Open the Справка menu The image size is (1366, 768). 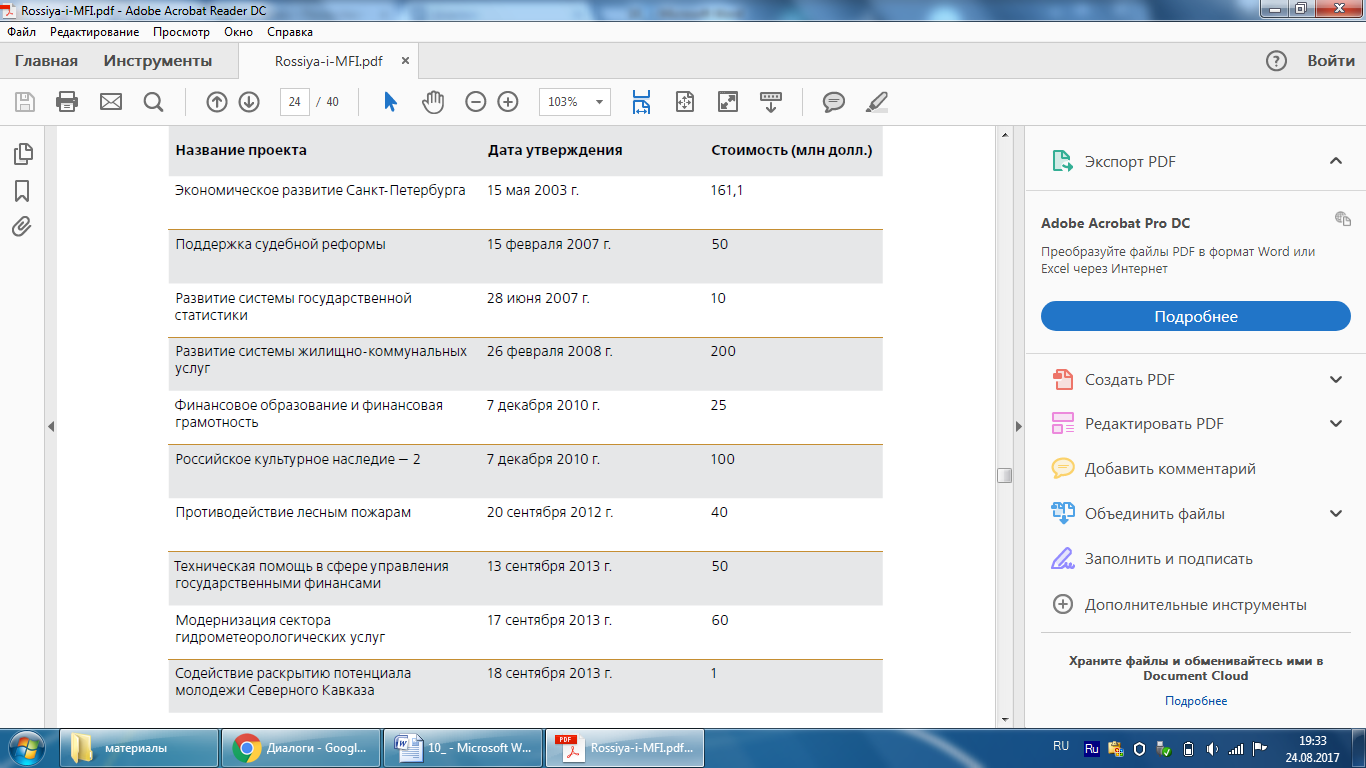click(x=290, y=32)
